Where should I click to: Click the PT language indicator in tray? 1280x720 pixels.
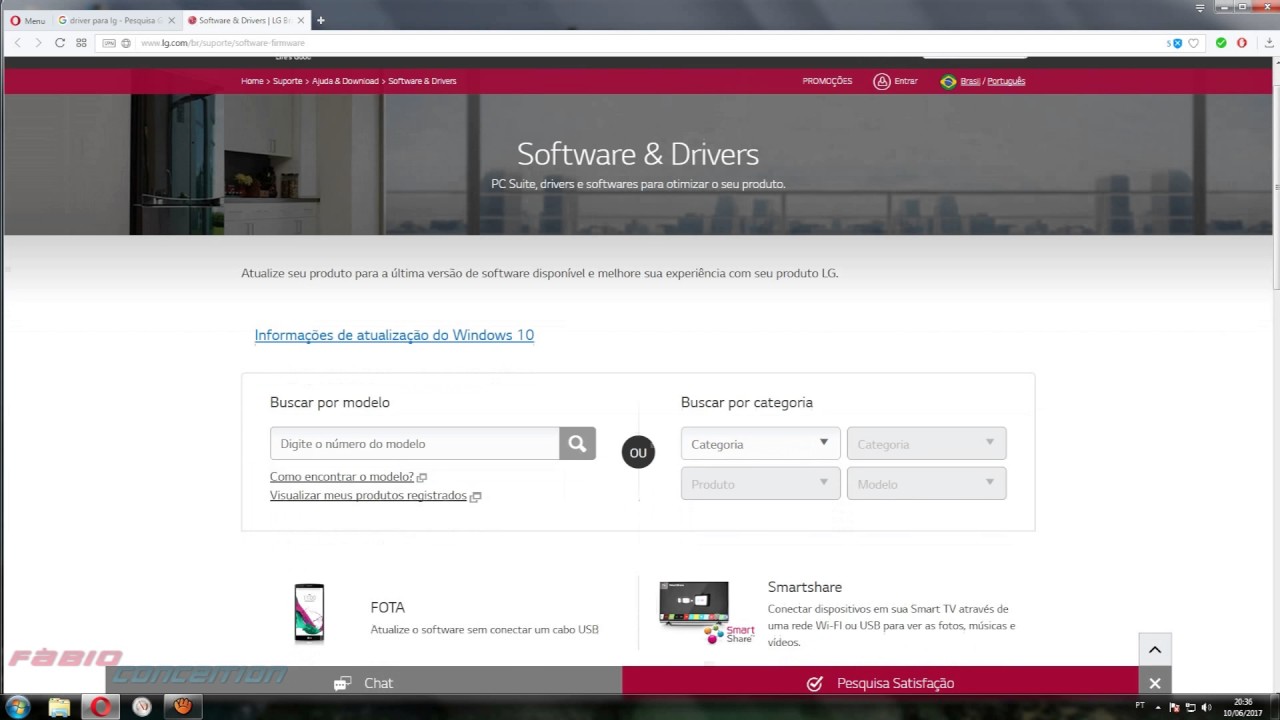[x=1140, y=706]
